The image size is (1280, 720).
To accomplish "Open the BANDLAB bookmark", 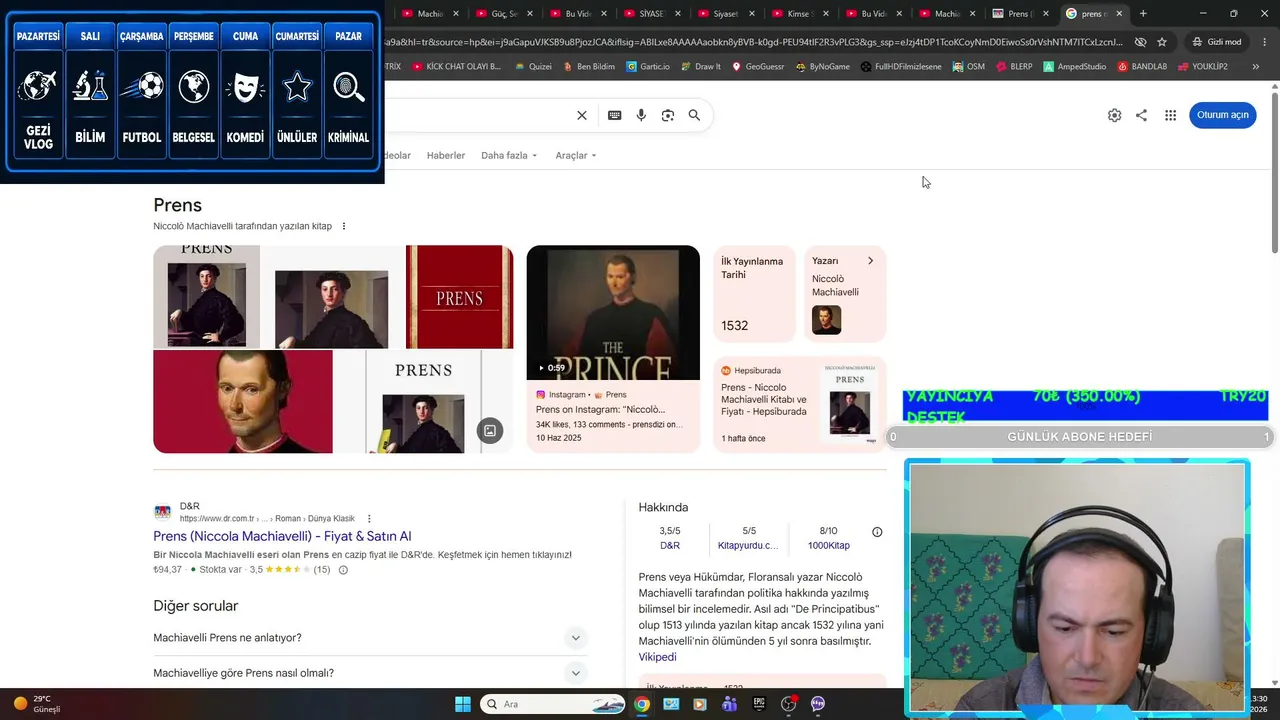I will pos(1142,66).
